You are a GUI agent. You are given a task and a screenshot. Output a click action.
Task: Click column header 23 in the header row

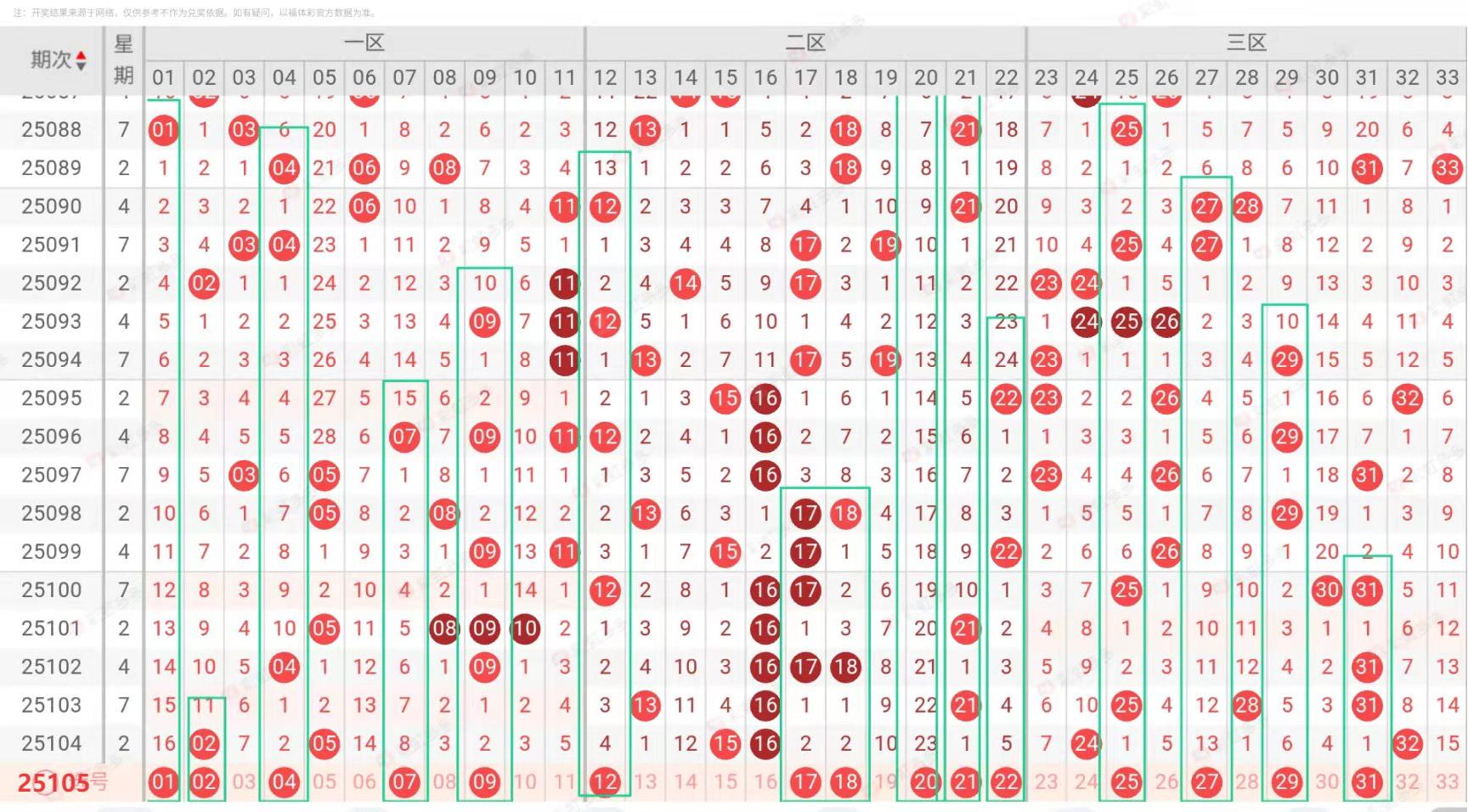click(1047, 77)
